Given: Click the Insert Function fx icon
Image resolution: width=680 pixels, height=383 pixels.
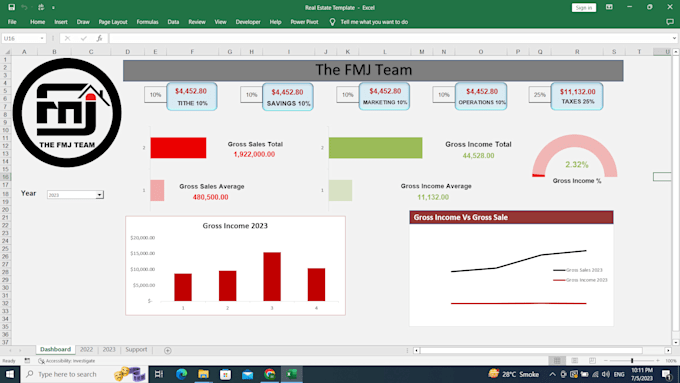Looking at the screenshot, I should 99,38.
